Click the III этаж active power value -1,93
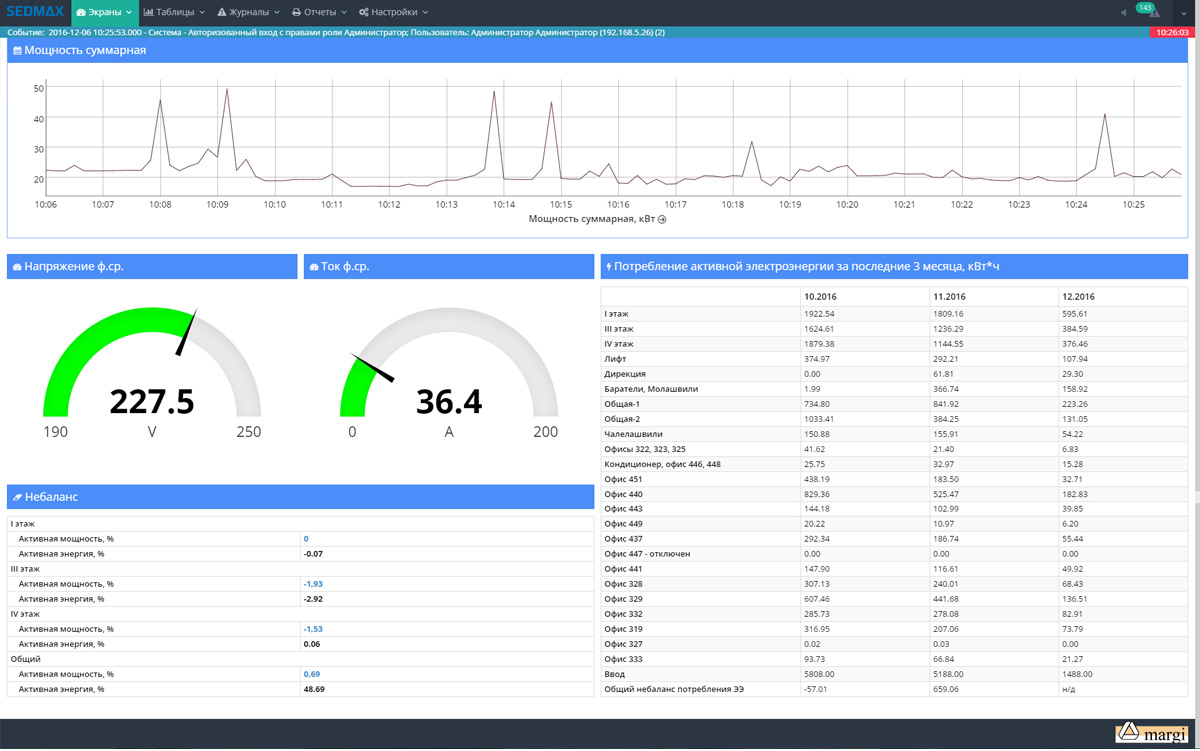Viewport: 1200px width, 751px height. coord(313,584)
